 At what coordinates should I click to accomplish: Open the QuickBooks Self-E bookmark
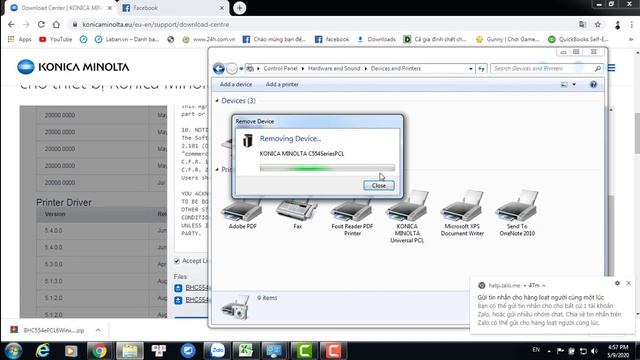click(x=578, y=39)
